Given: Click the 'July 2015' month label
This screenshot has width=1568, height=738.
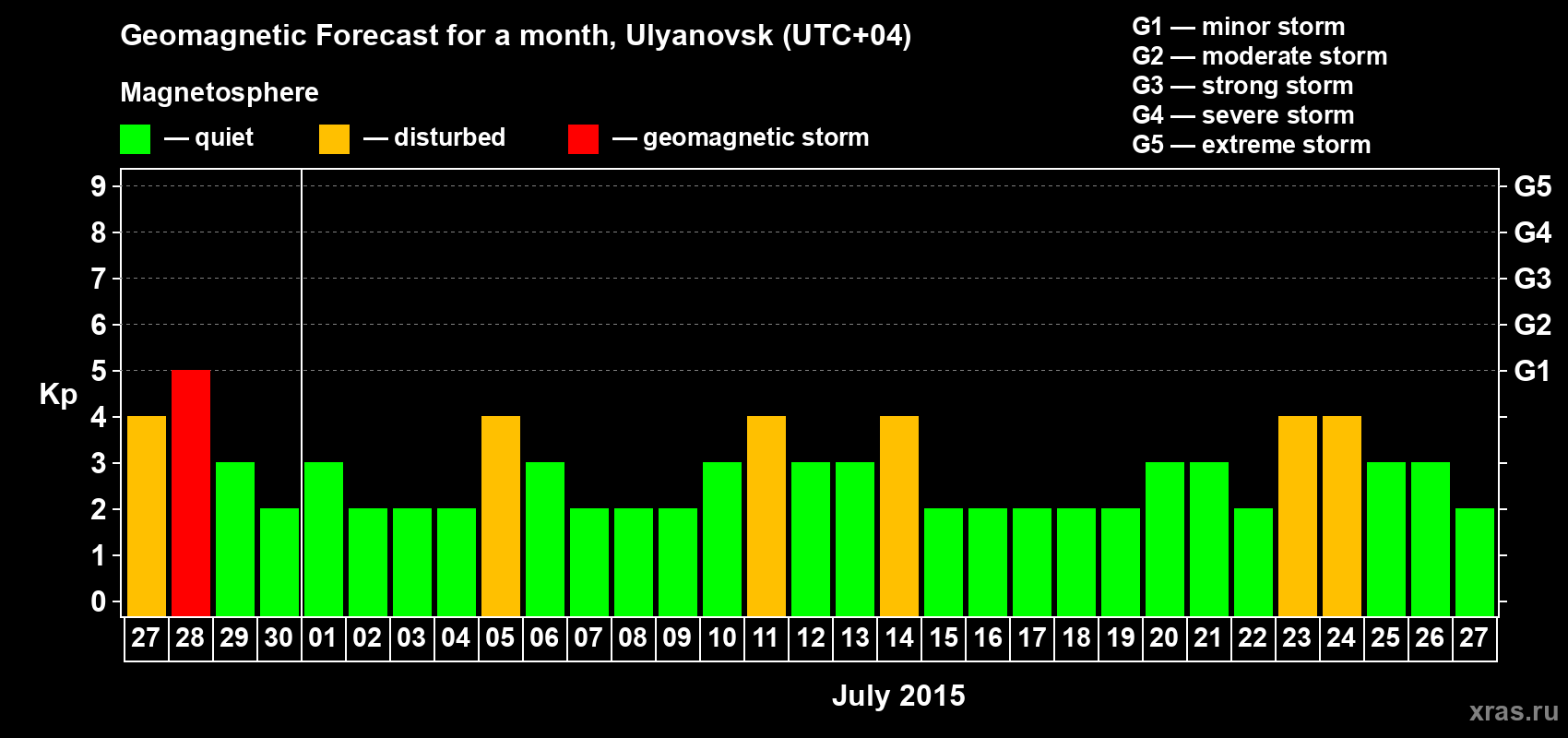Looking at the screenshot, I should [x=898, y=696].
